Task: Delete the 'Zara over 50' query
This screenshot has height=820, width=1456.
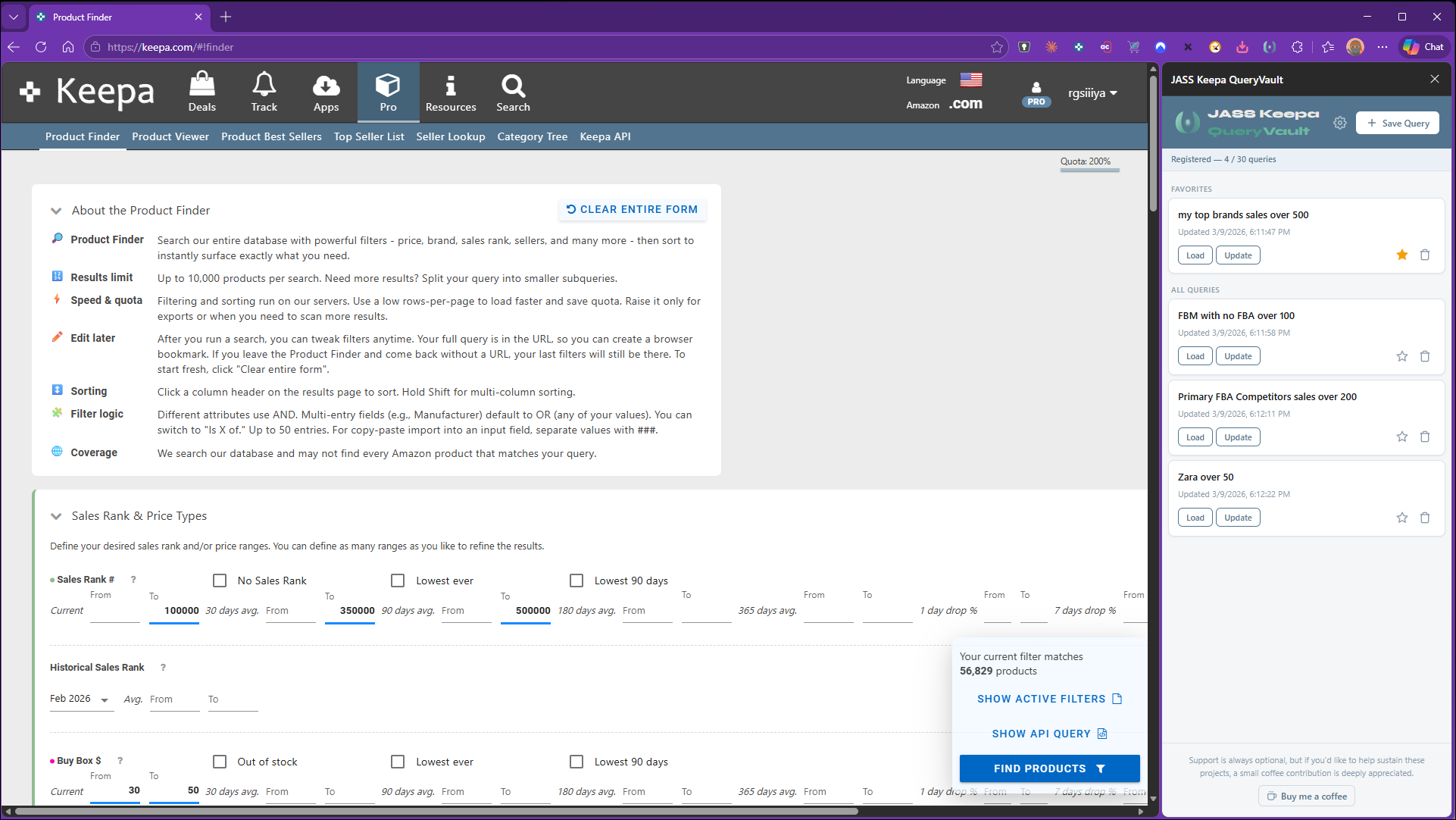Action: click(x=1424, y=517)
